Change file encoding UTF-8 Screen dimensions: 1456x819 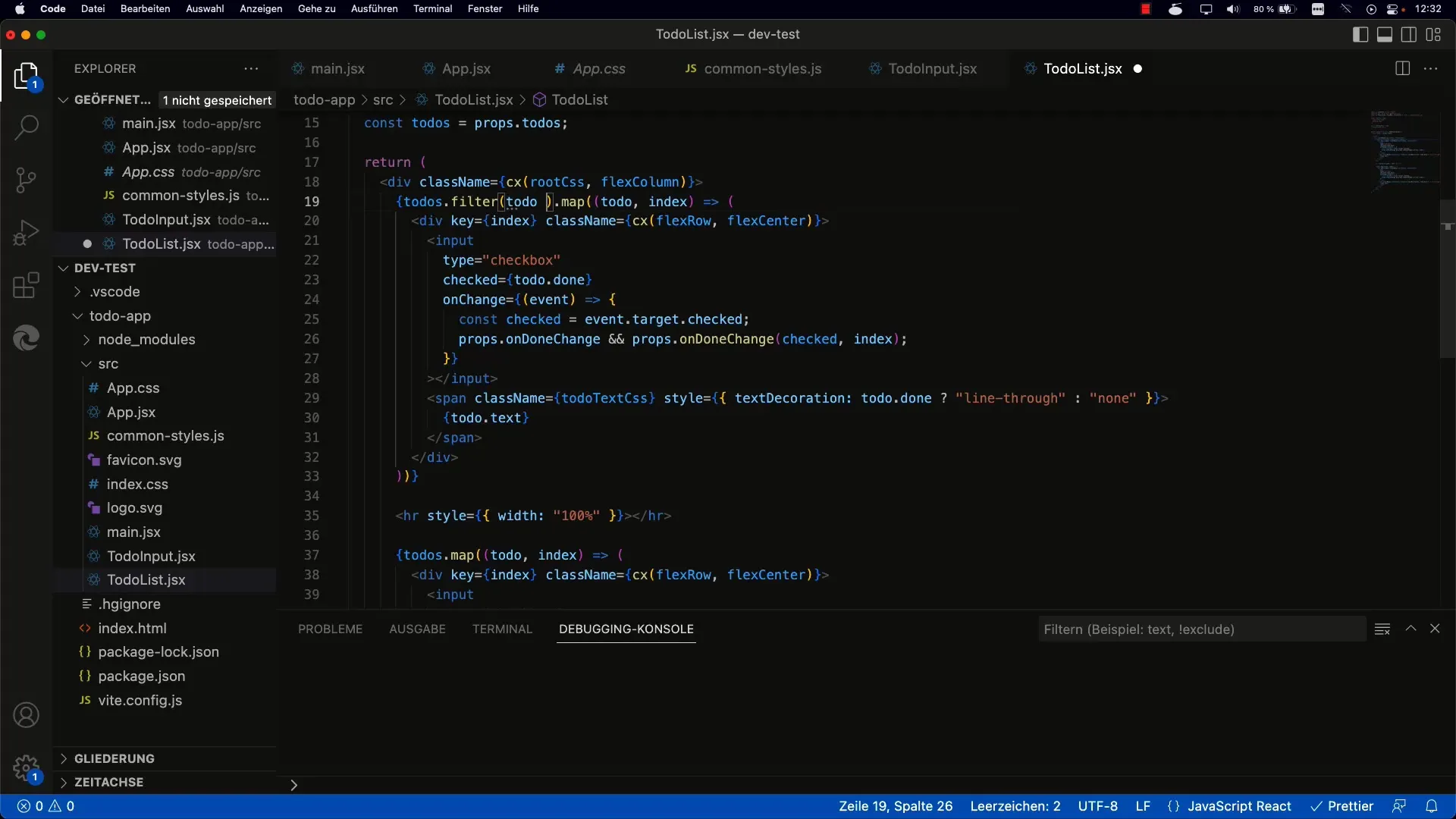coord(1098,806)
